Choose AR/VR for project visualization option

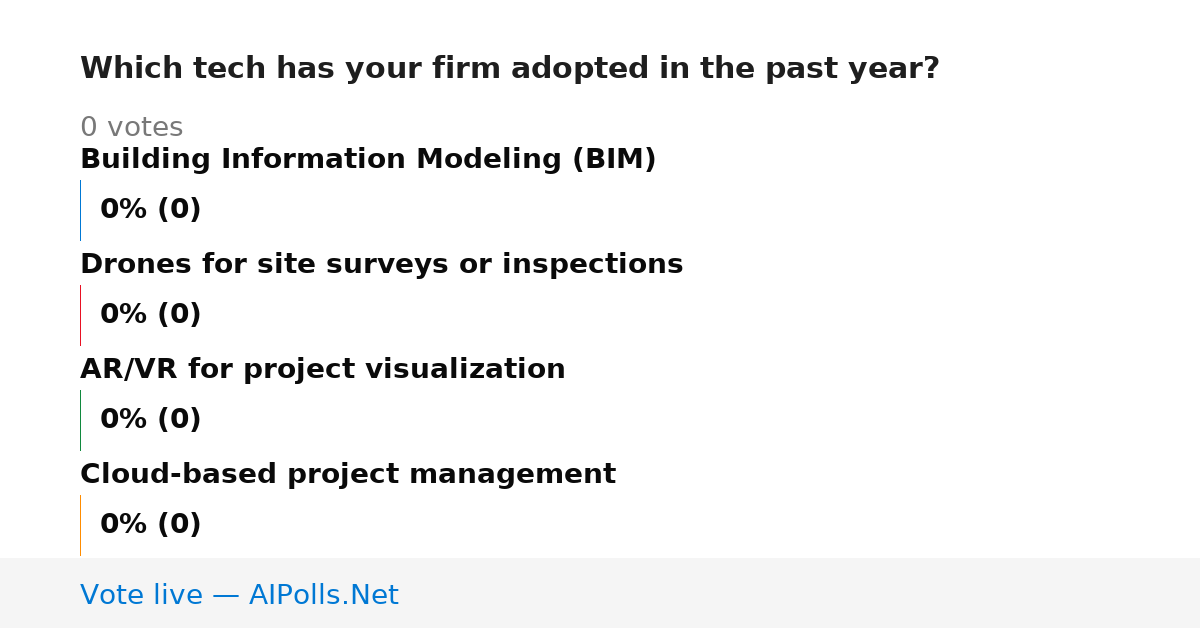click(322, 370)
